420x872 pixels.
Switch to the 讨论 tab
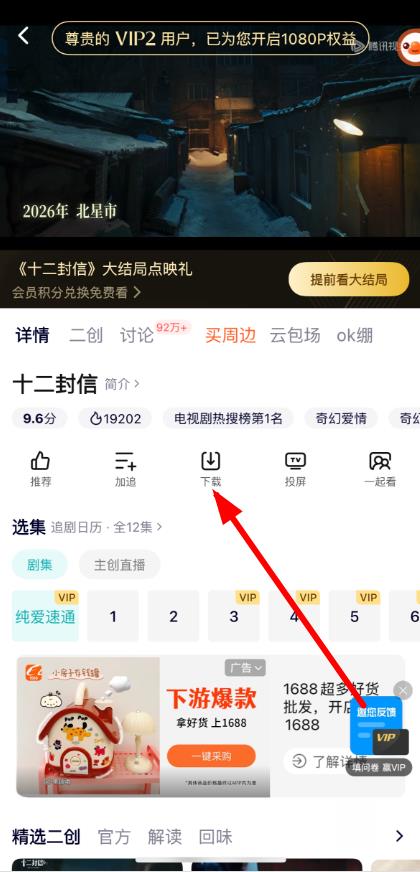pyautogui.click(x=137, y=335)
